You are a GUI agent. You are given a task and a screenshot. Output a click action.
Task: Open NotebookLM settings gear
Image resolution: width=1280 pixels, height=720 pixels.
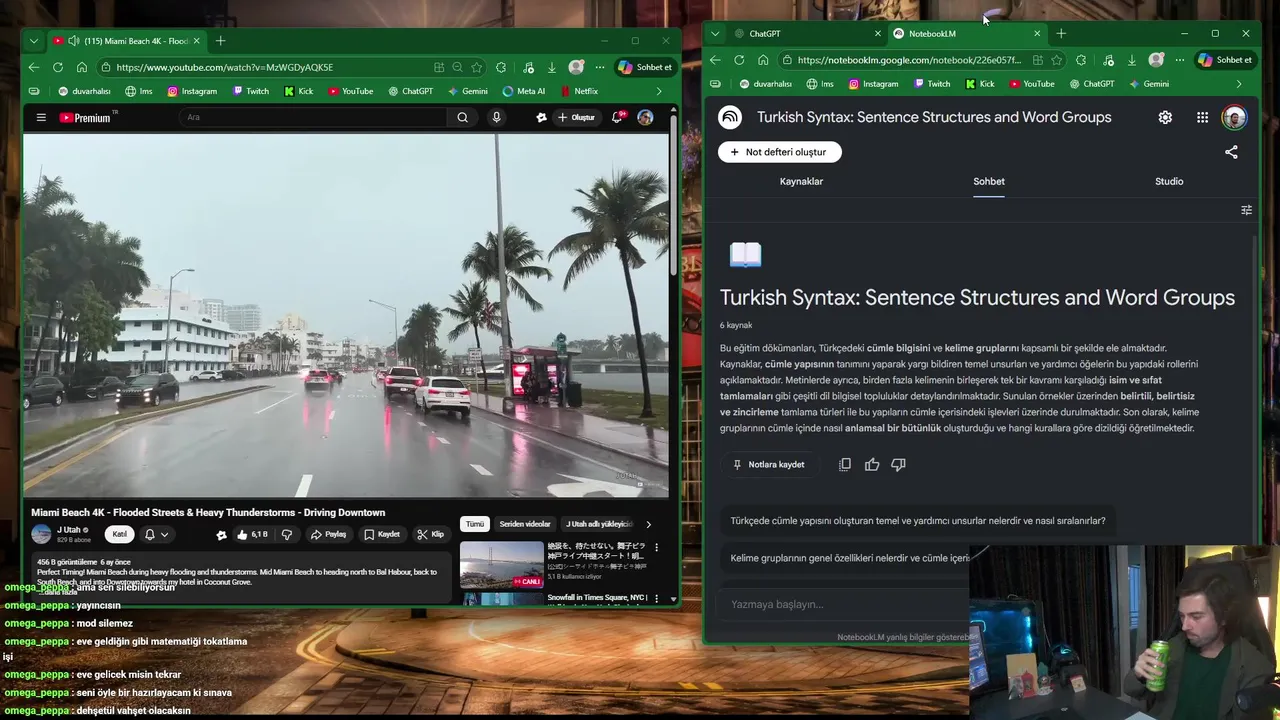pos(1165,117)
